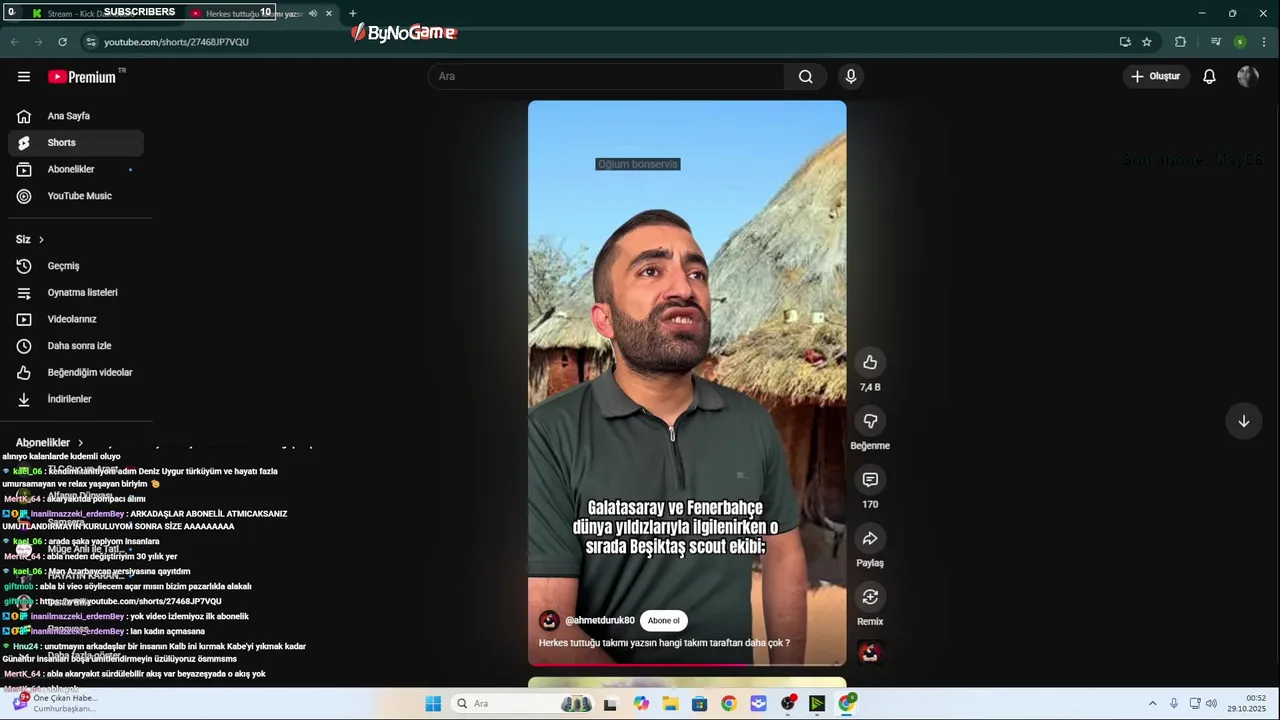Go to Ana Sayfa in sidebar

coord(76,116)
